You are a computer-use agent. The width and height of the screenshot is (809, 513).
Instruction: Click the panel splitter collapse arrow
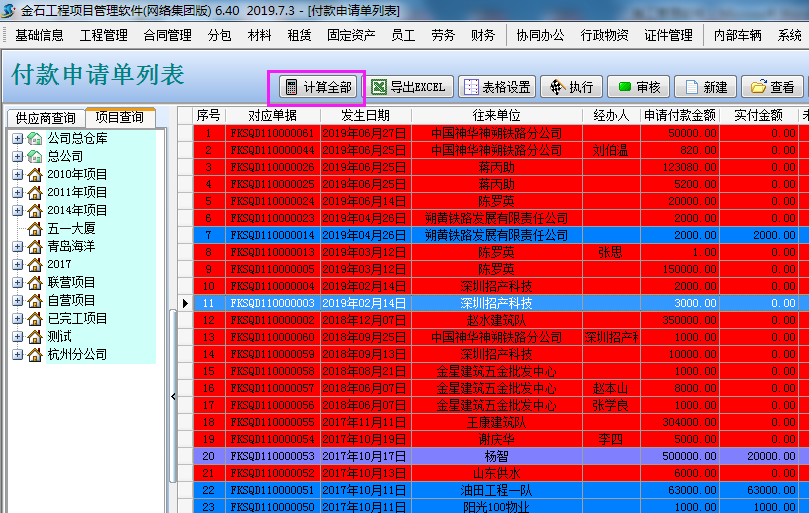(172, 397)
